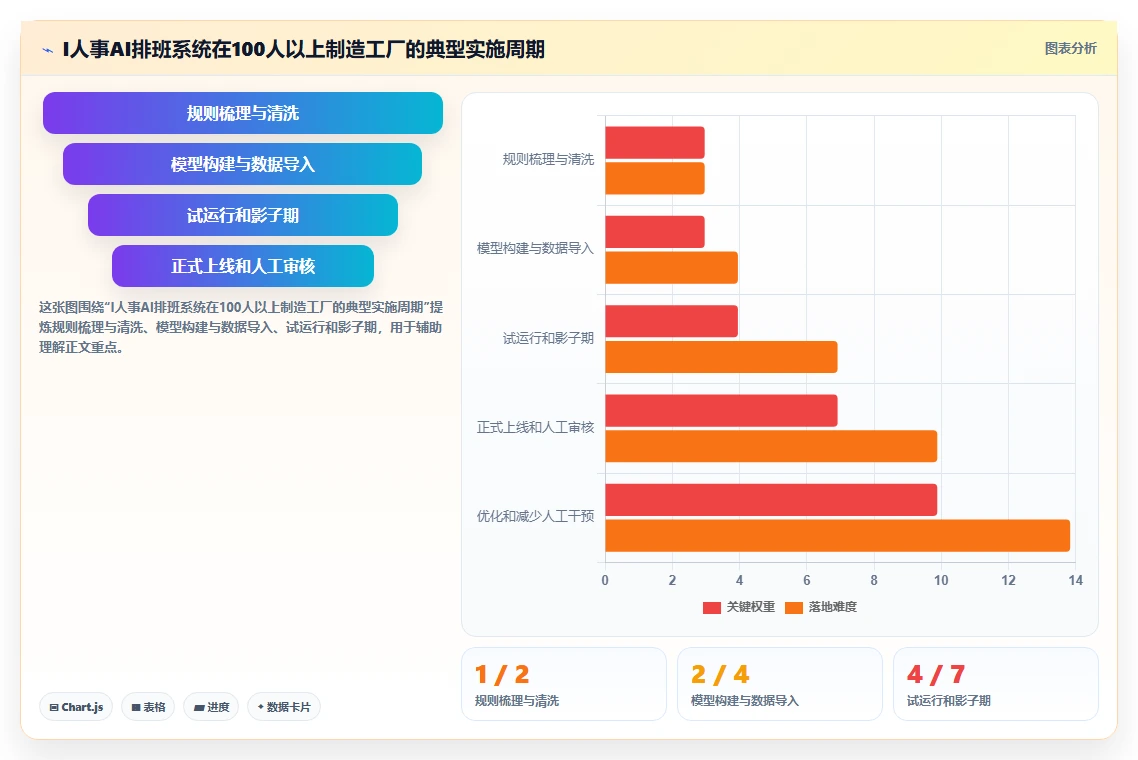Viewport: 1138px width, 760px height.
Task: Click the description paragraph under the funnel
Action: click(x=241, y=327)
